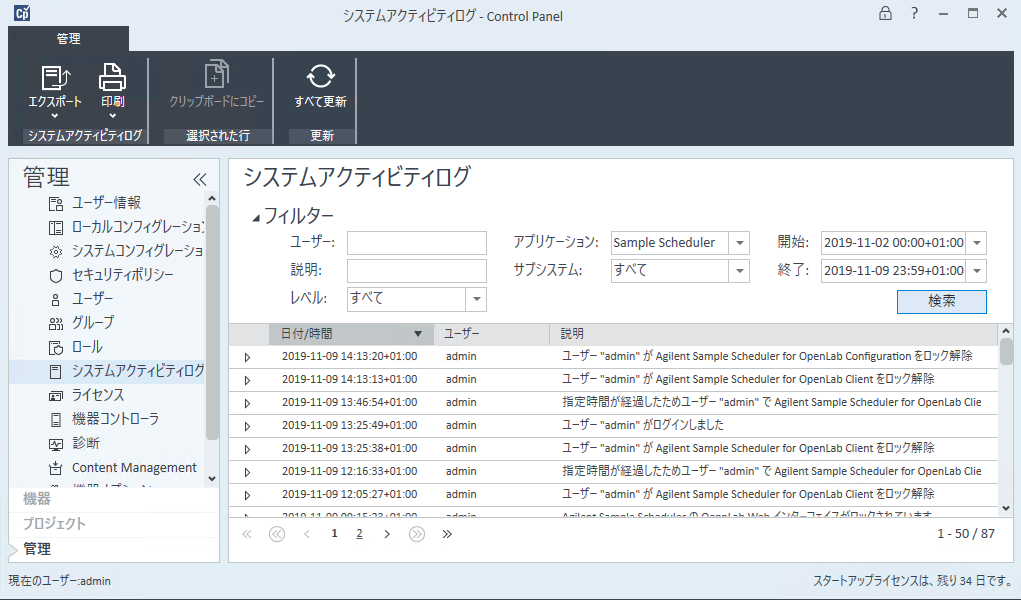The width and height of the screenshot is (1021, 600).
Task: Click the lock icon in title bar
Action: [x=885, y=13]
